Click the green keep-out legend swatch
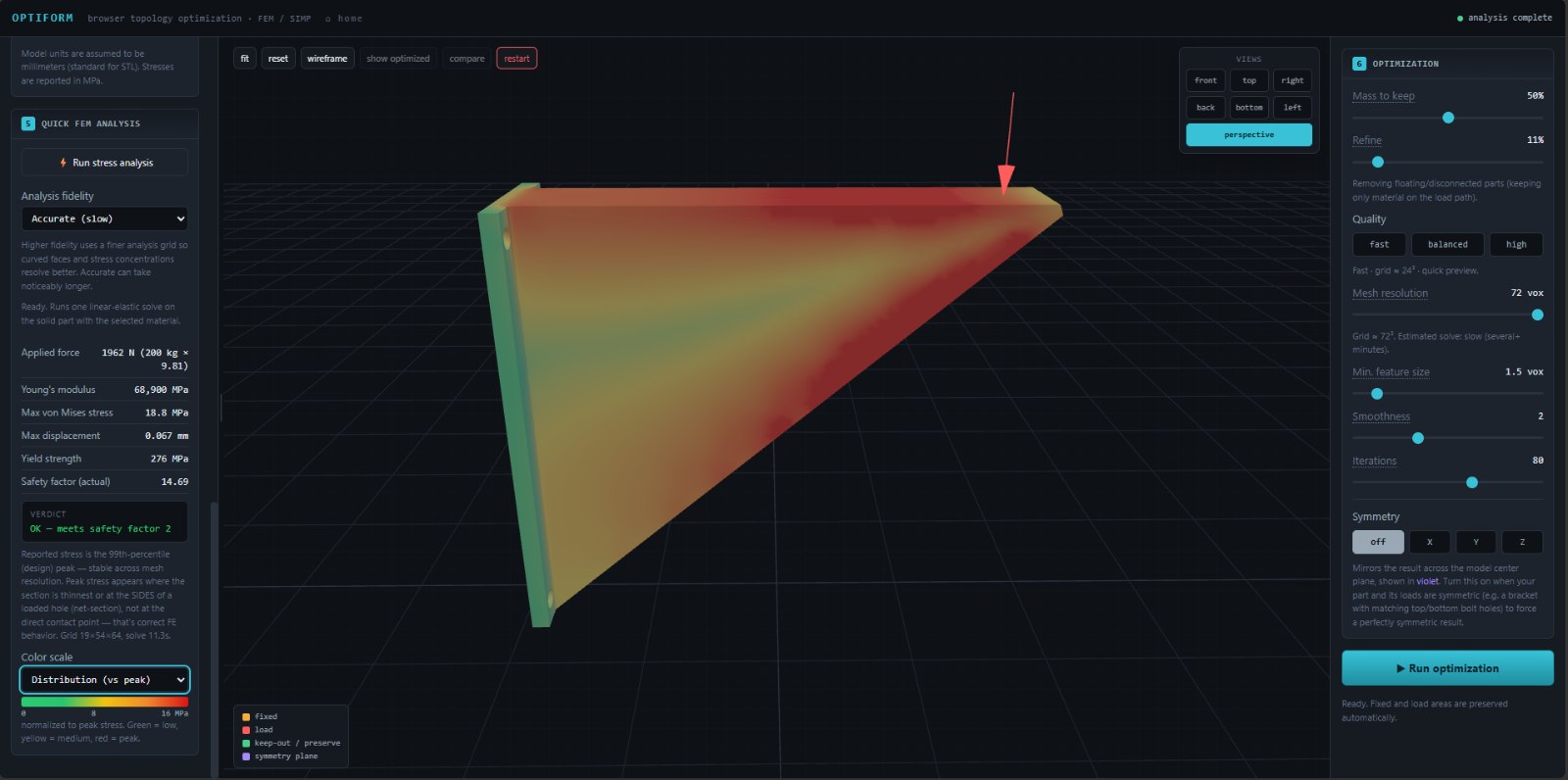The image size is (1568, 780). pos(246,743)
